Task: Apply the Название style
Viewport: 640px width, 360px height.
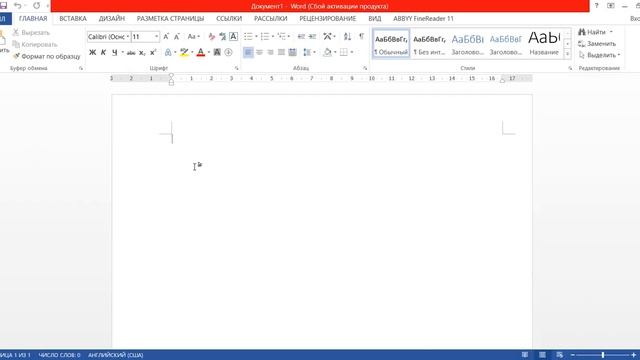Action: click(544, 44)
